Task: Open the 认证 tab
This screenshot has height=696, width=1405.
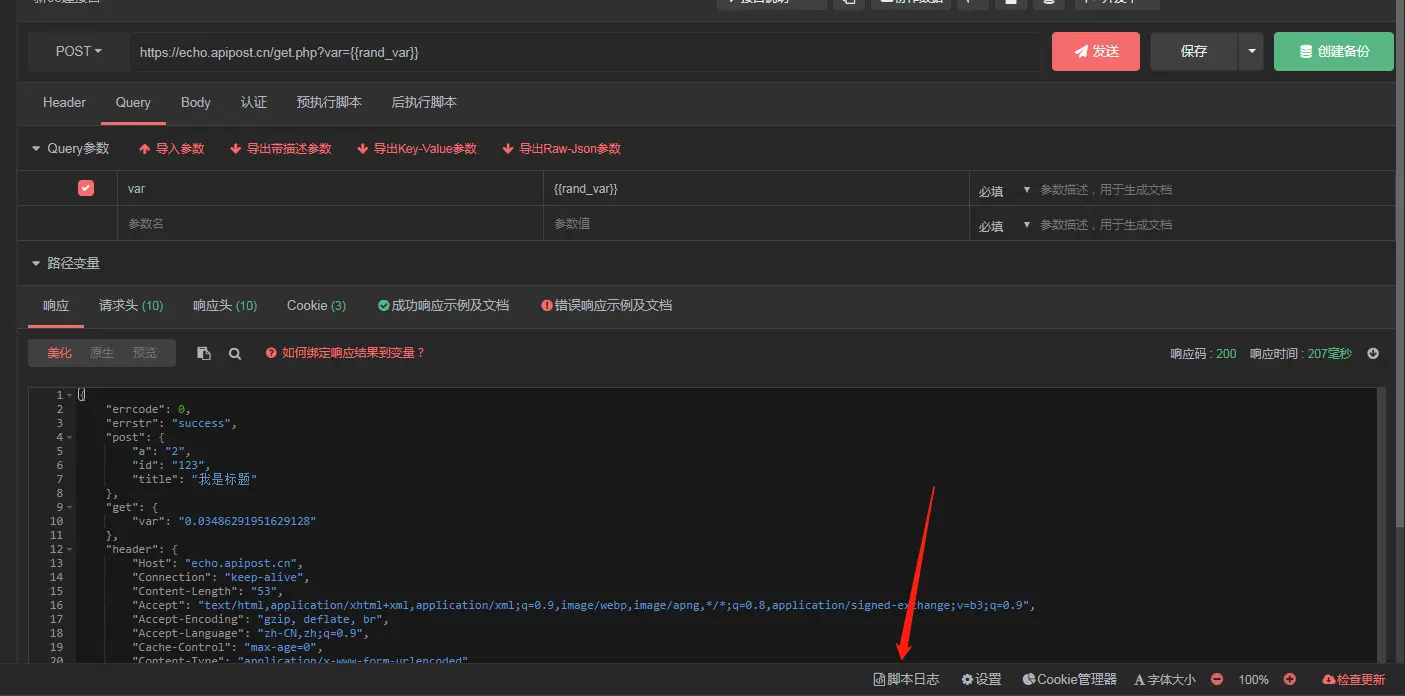Action: 254,102
